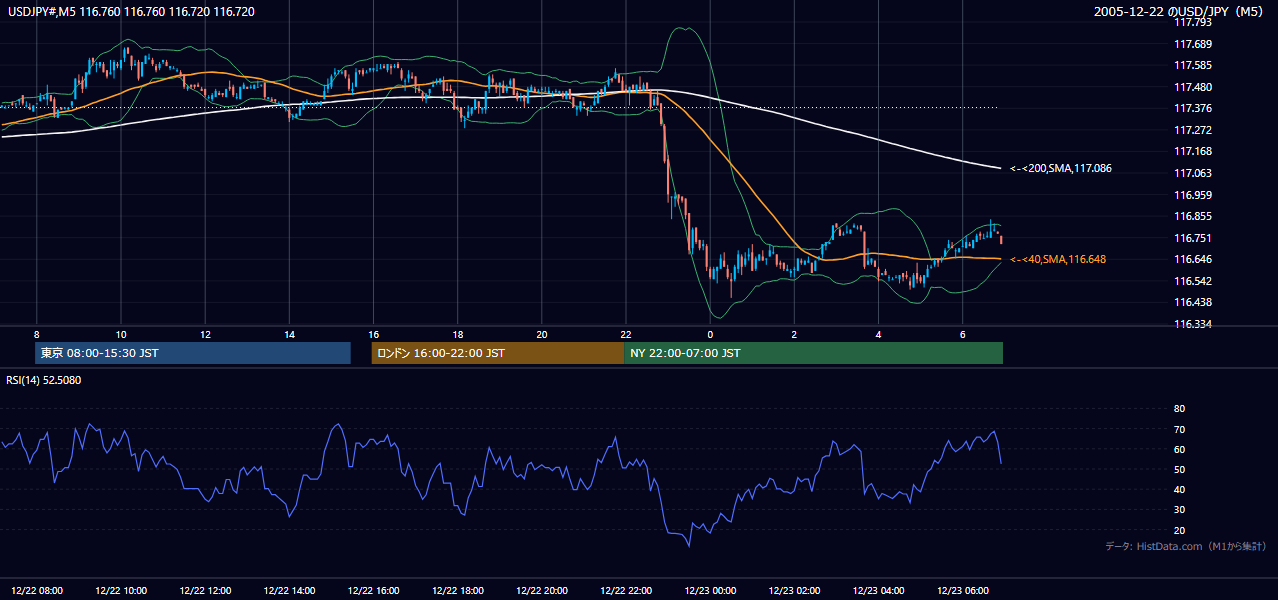Click the 12/22 12:00 time label
The height and width of the screenshot is (600, 1278).
click(205, 590)
